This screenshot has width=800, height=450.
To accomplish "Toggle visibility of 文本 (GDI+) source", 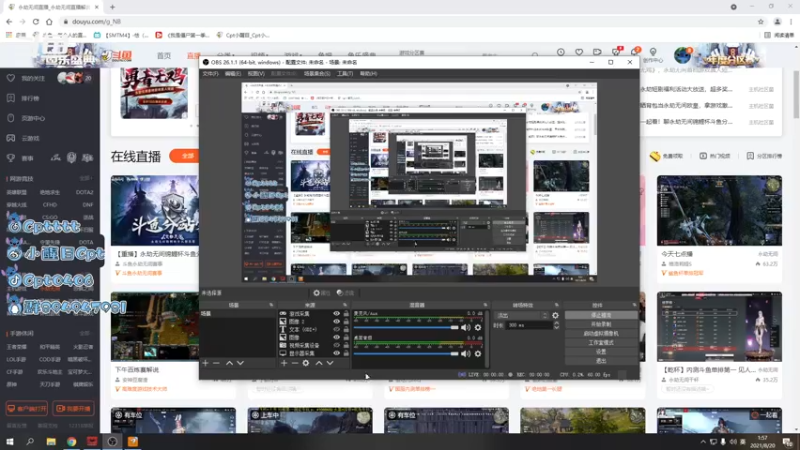I will click(336, 330).
